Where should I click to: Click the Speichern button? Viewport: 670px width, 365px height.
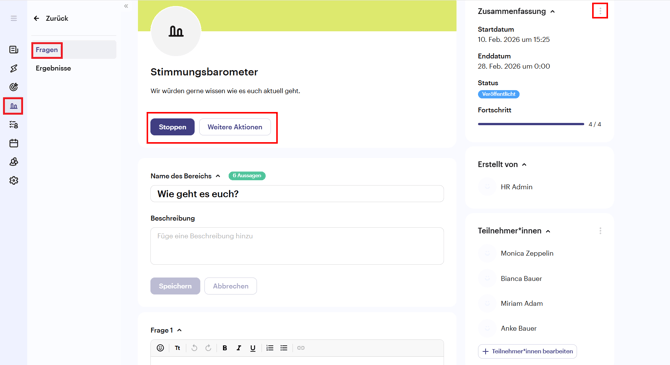pyautogui.click(x=175, y=286)
